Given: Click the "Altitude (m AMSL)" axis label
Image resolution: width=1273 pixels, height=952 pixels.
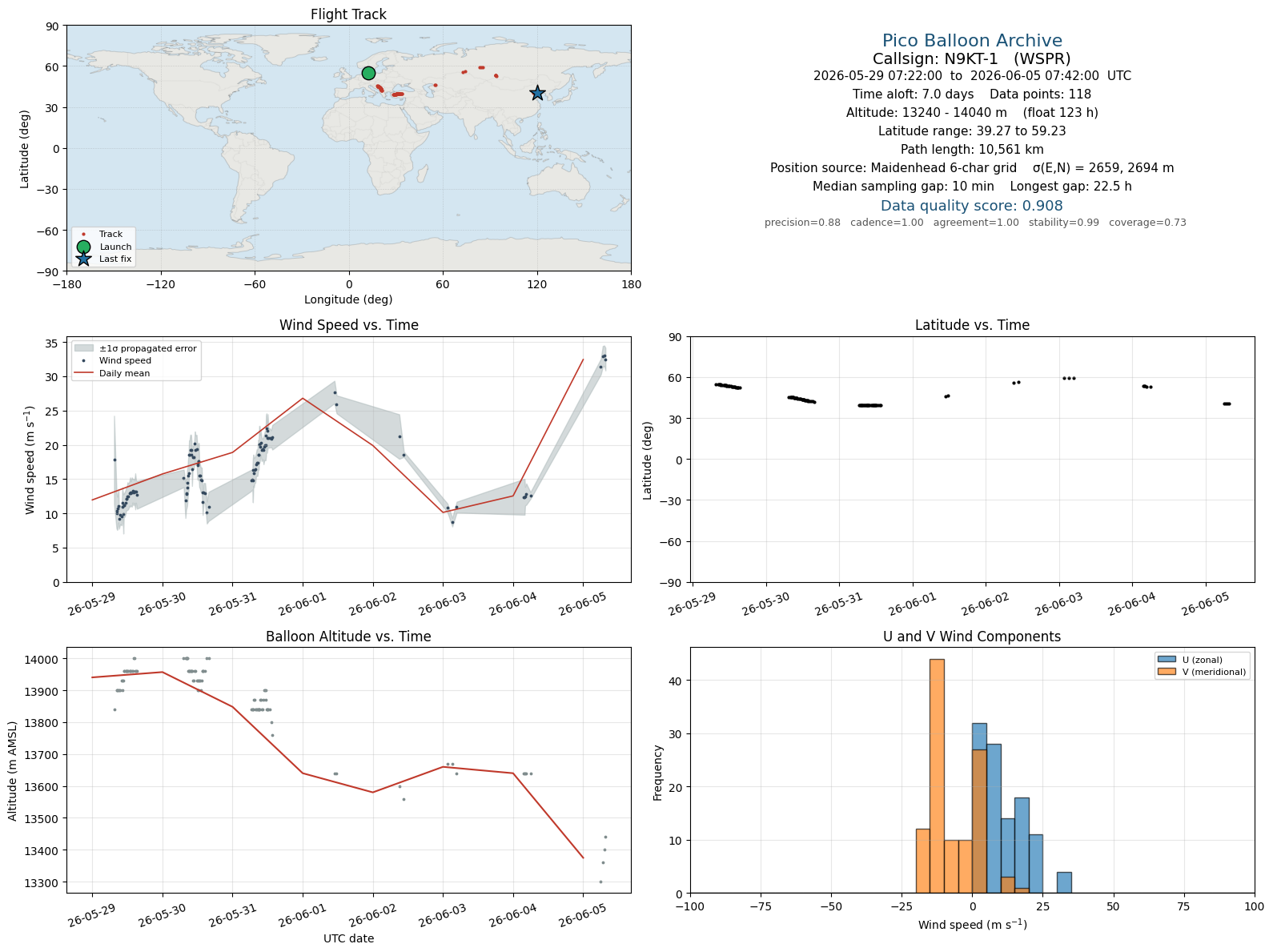Looking at the screenshot, I should (x=13, y=770).
